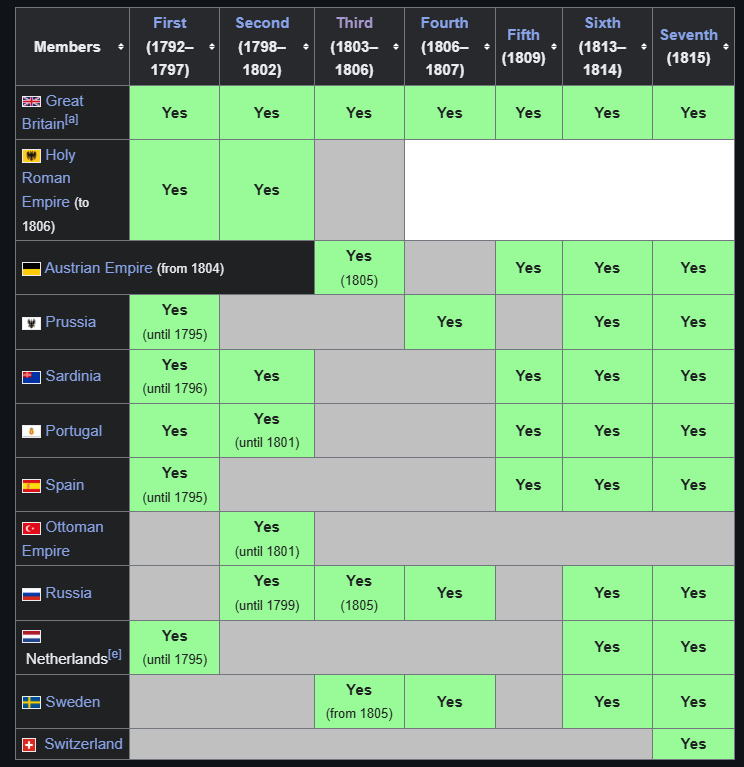This screenshot has height=767, width=744.
Task: Click the Russia flag icon
Action: [31, 594]
